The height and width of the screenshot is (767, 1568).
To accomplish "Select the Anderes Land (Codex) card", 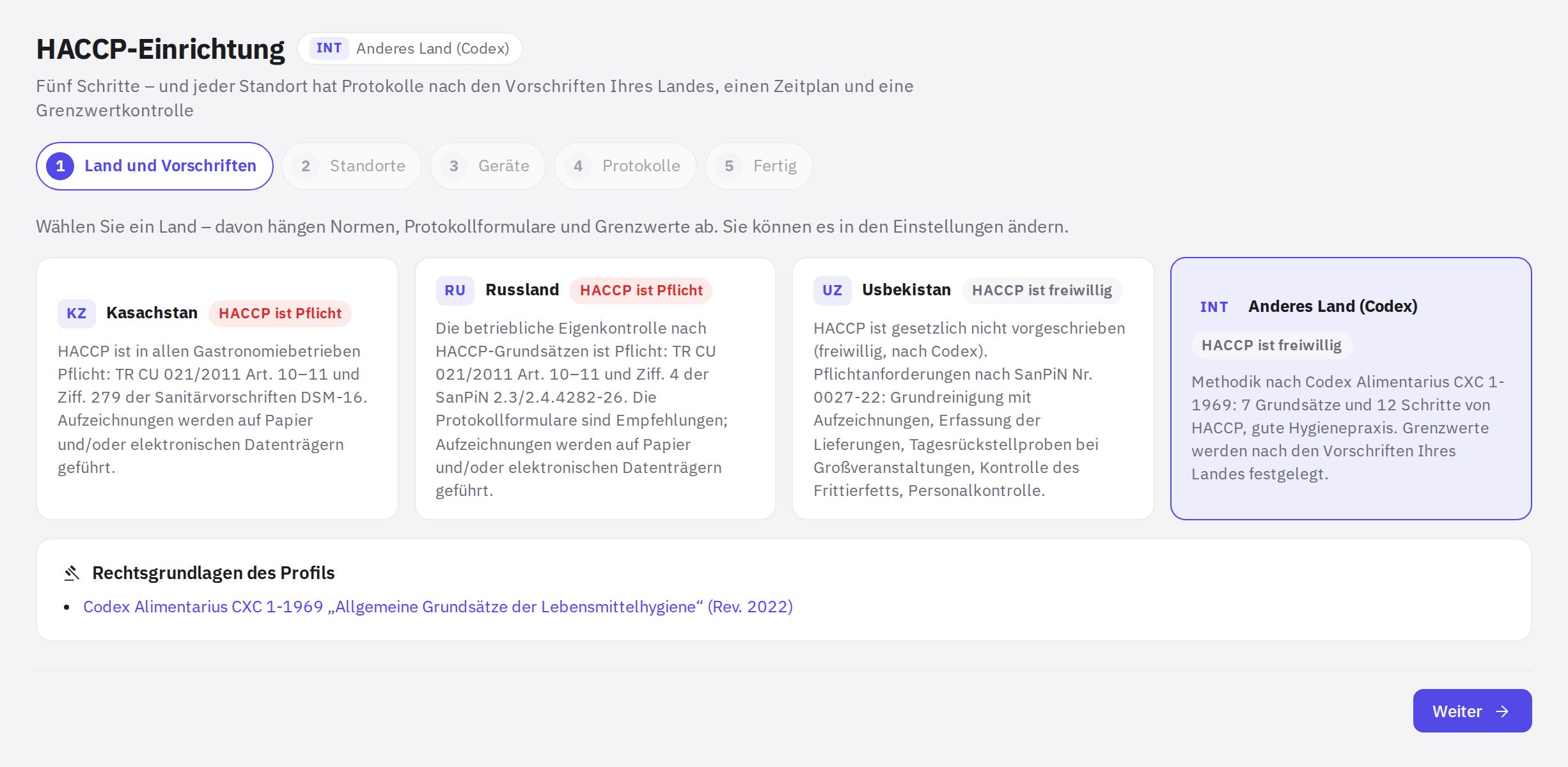I will coord(1351,389).
